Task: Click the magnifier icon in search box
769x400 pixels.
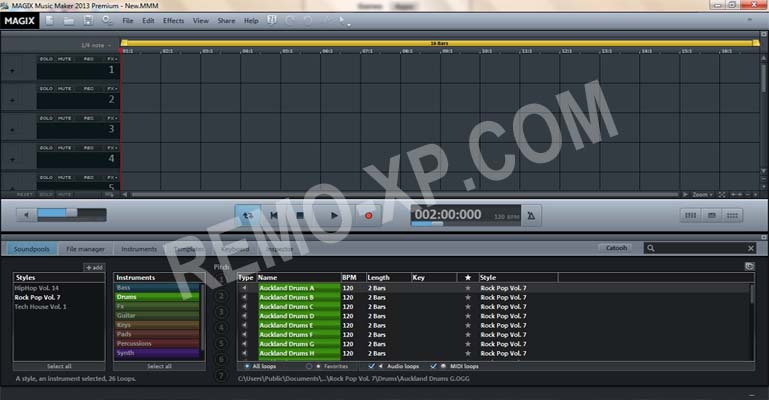Action: tap(651, 248)
